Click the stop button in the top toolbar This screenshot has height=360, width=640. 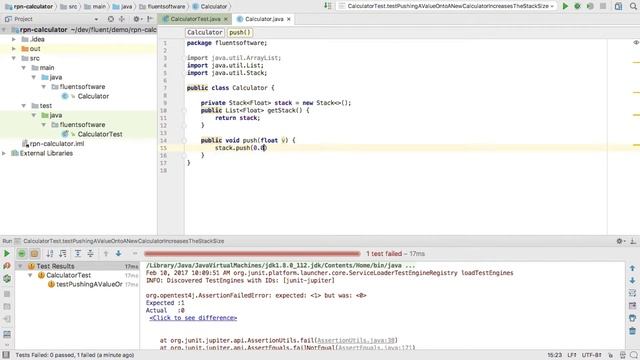[x=603, y=6]
